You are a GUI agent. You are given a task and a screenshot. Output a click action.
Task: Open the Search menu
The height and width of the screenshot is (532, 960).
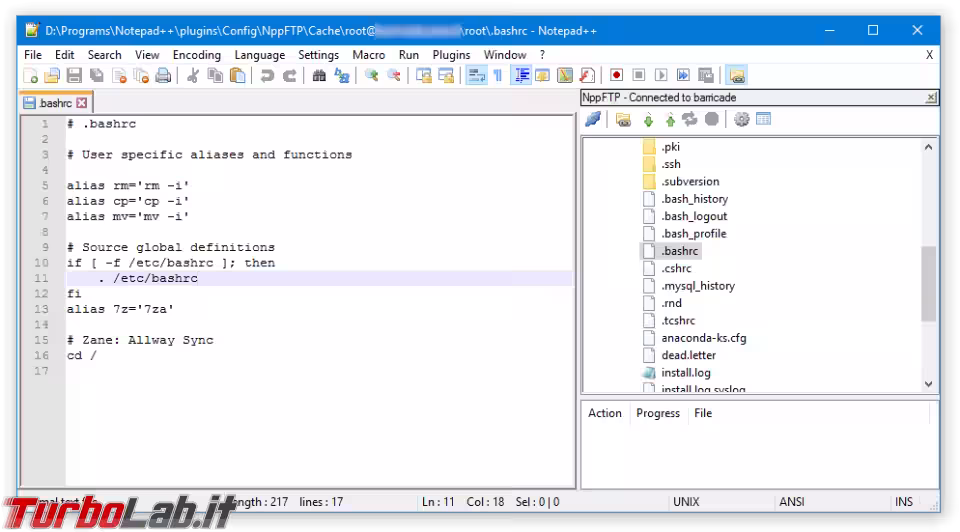(104, 54)
